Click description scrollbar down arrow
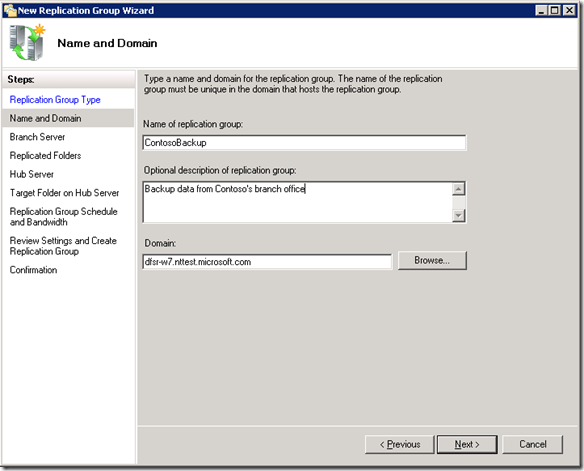584x471 pixels. tap(458, 215)
